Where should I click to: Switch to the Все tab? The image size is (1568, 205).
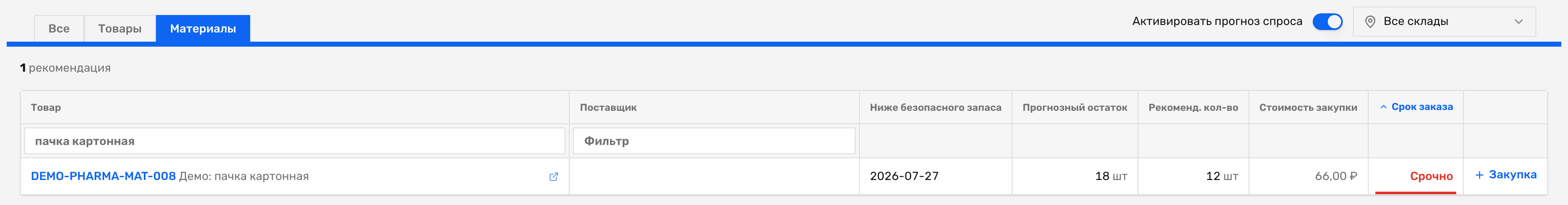coord(59,29)
